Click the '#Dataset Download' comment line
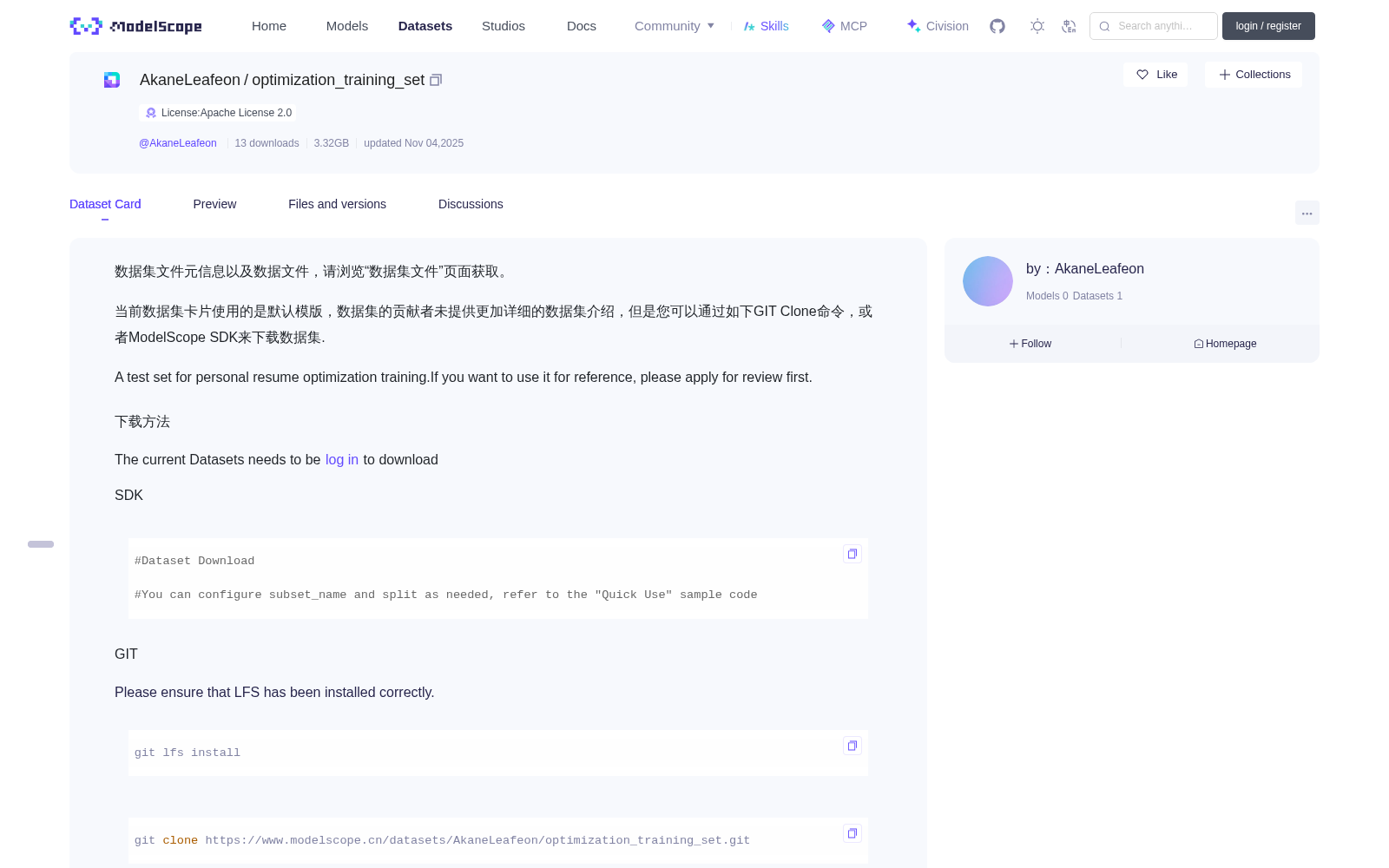The height and width of the screenshot is (868, 1389). point(194,561)
